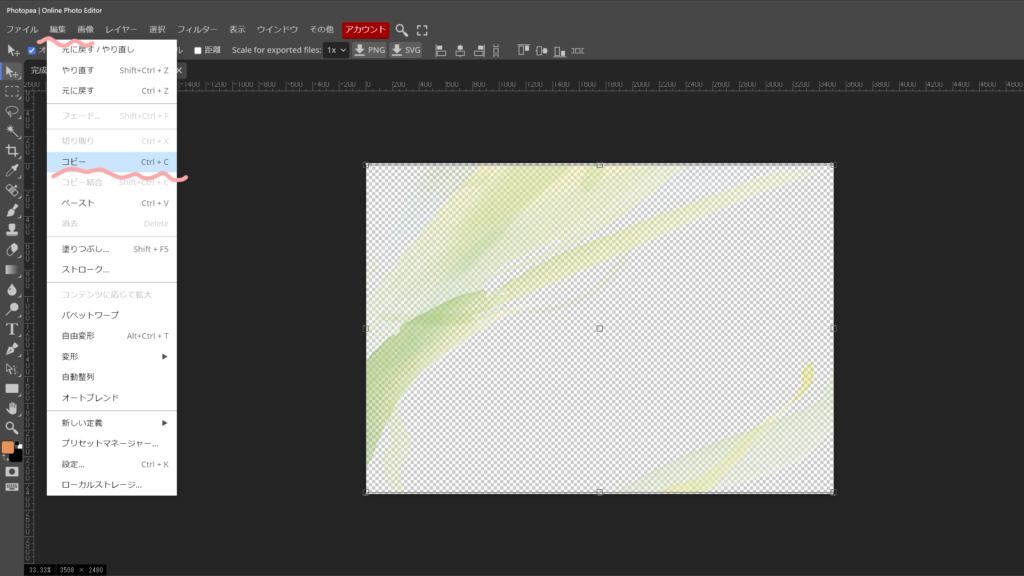Click the center transform handle on canvas
Viewport: 1024px width, 576px height.
tap(600, 328)
